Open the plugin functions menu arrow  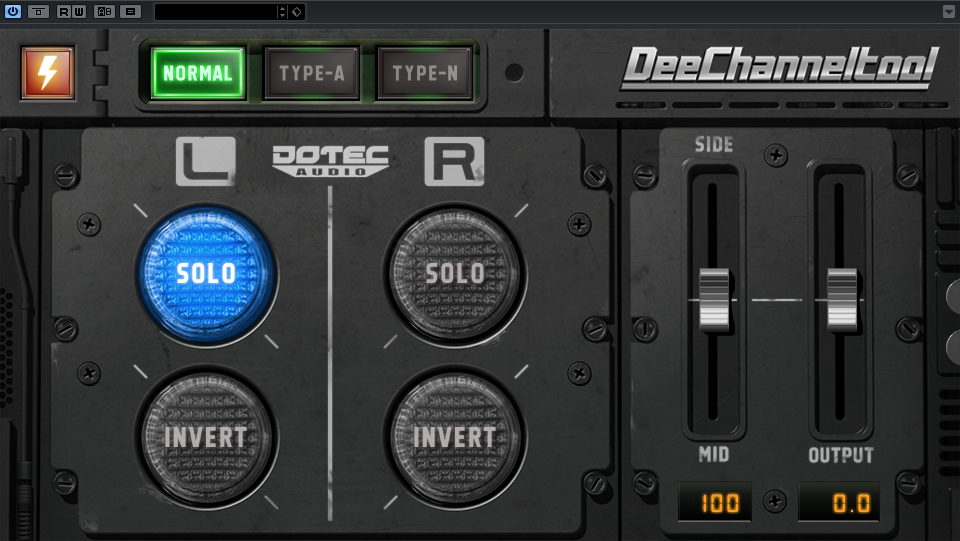point(949,11)
